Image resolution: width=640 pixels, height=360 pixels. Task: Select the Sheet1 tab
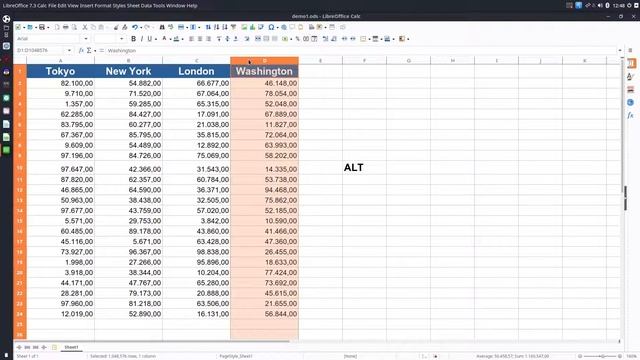71,347
